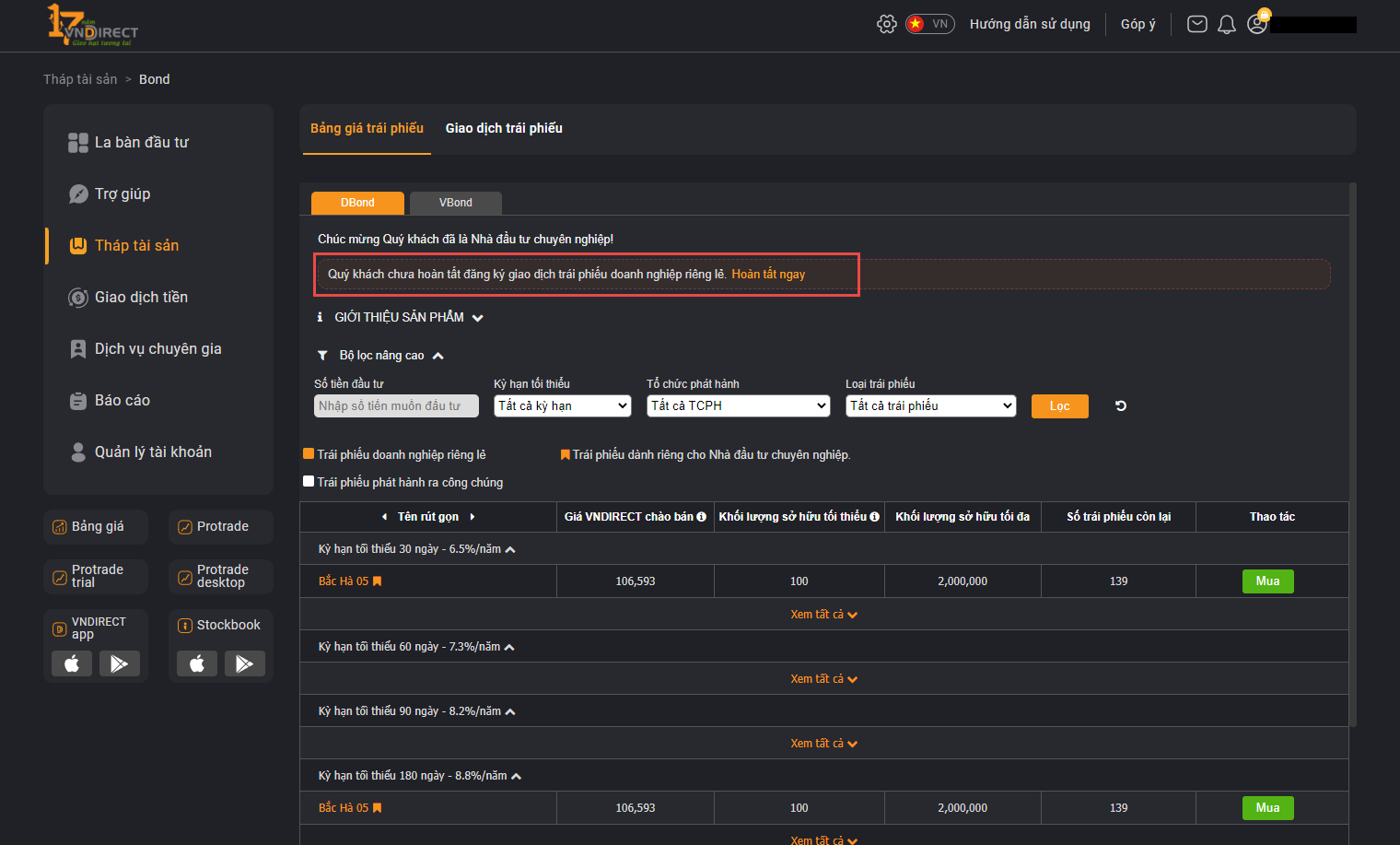Collapse the 90 ngày - 8.2%/năm group
1400x845 pixels.
(510, 711)
